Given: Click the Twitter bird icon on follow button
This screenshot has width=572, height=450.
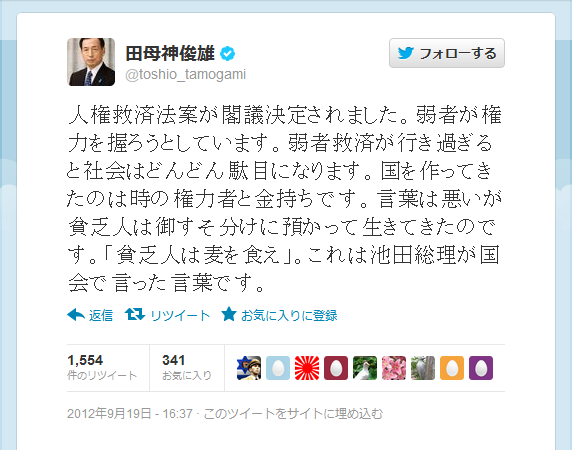Looking at the screenshot, I should click(x=406, y=53).
